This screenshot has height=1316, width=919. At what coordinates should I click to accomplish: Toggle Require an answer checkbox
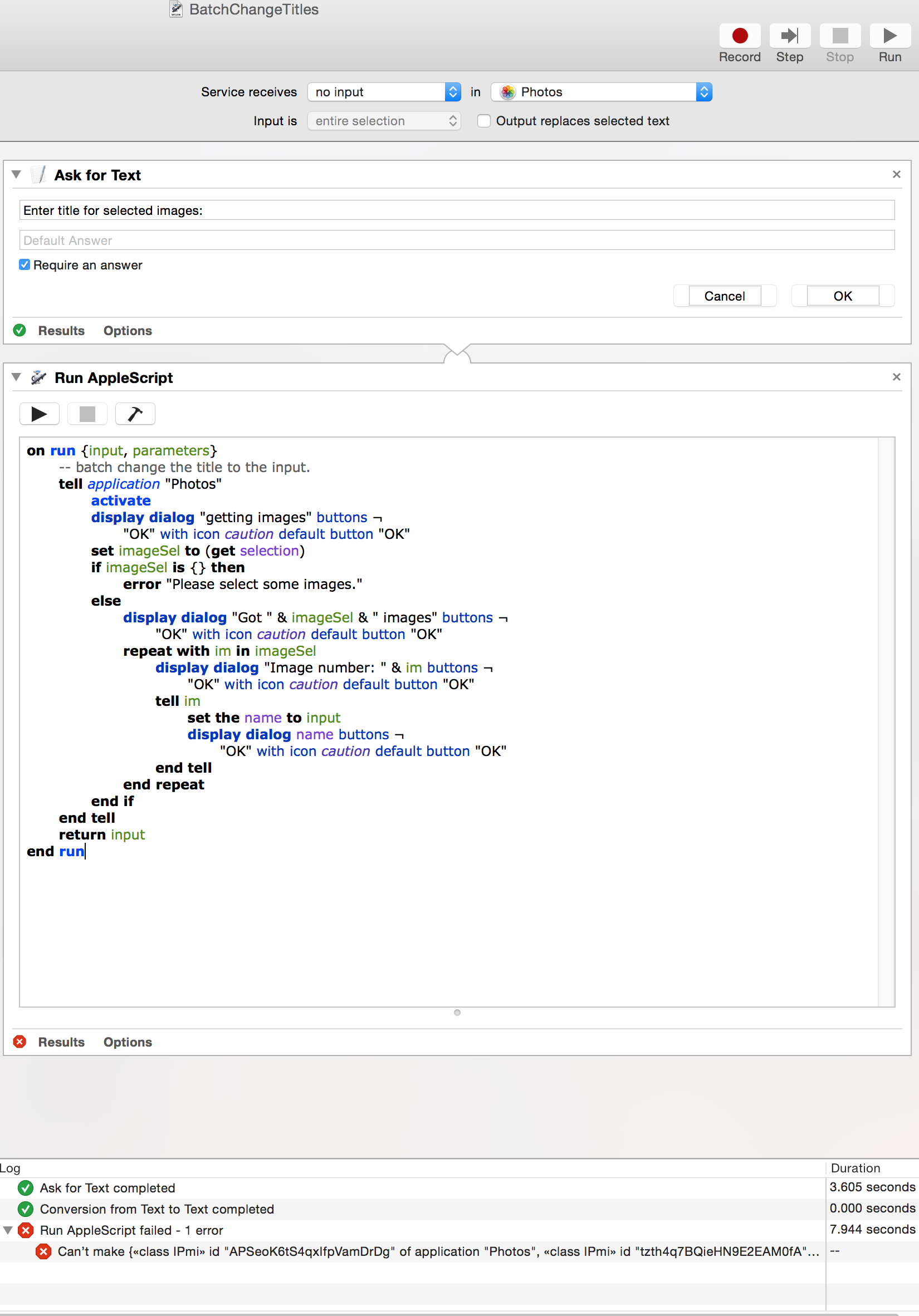[x=24, y=264]
